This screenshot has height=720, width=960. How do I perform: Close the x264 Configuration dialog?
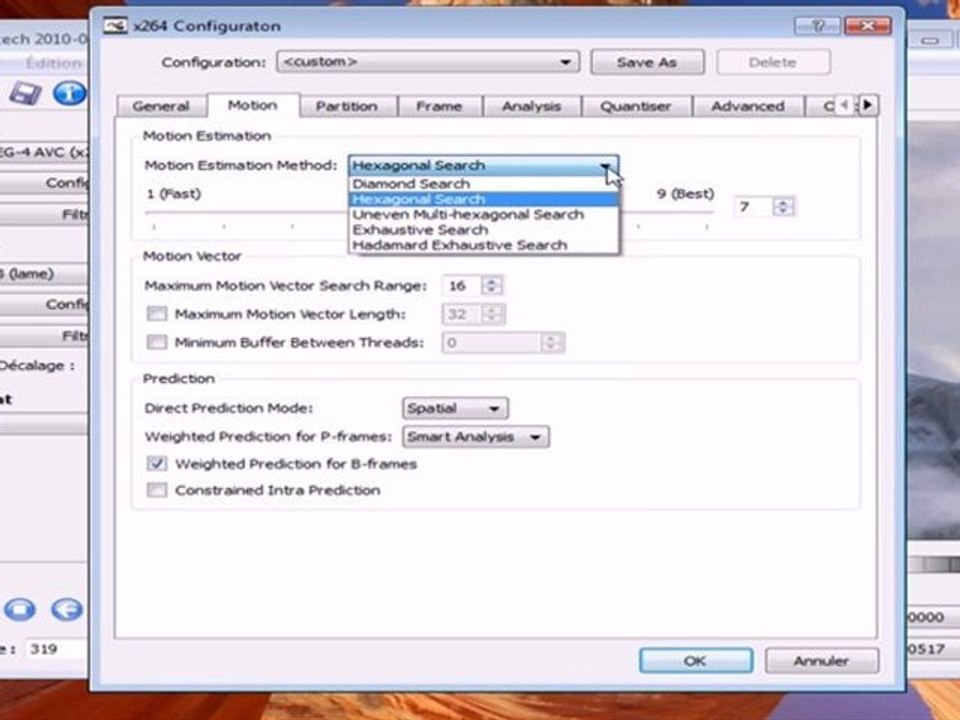click(868, 26)
